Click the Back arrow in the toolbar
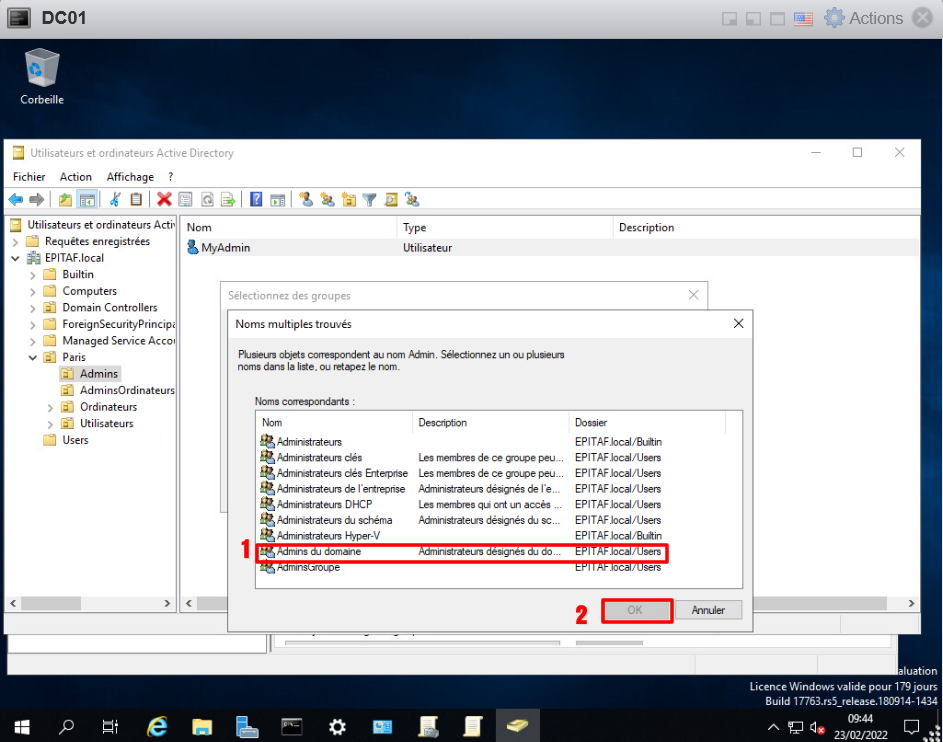Screen dimensions: 943x742 (x=16, y=200)
